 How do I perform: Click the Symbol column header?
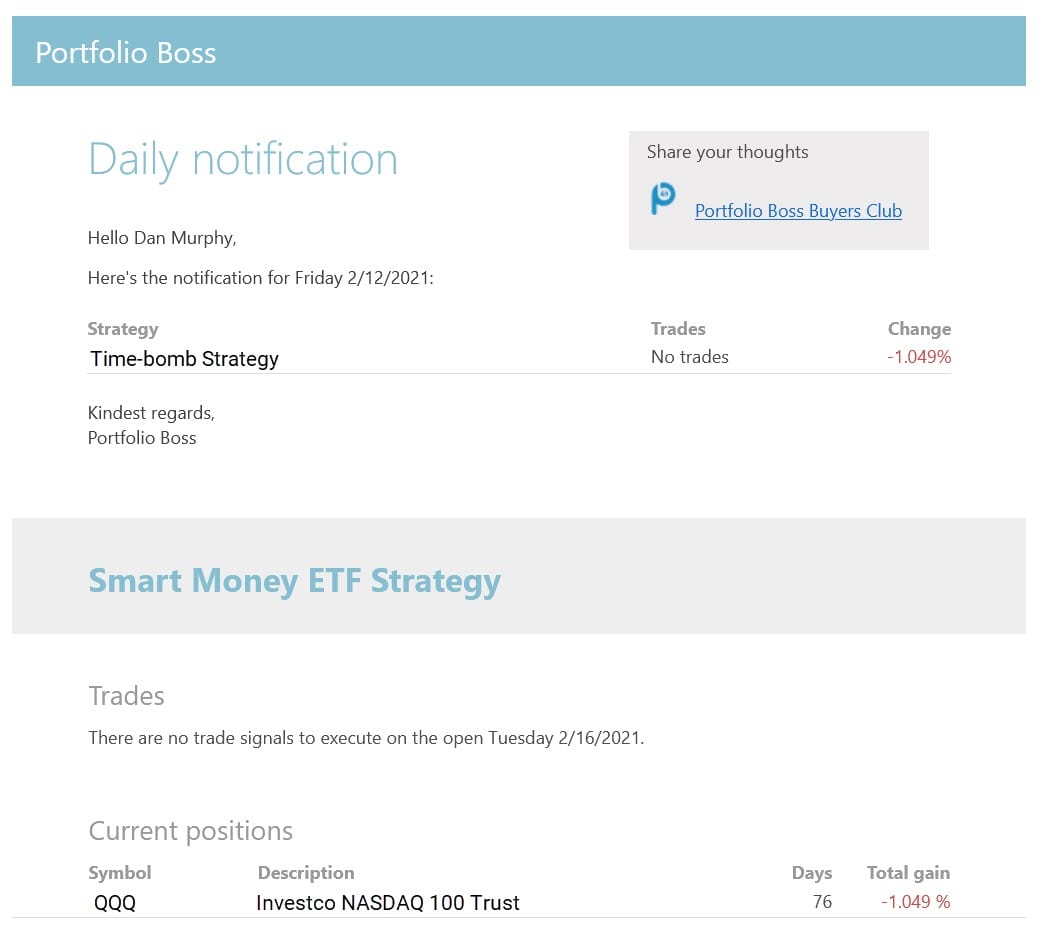pos(119,872)
